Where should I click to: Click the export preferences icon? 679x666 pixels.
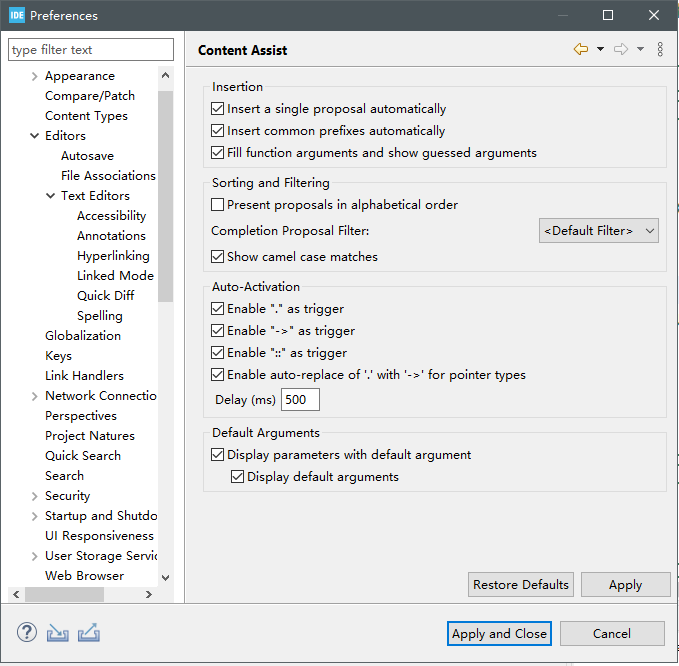[89, 633]
